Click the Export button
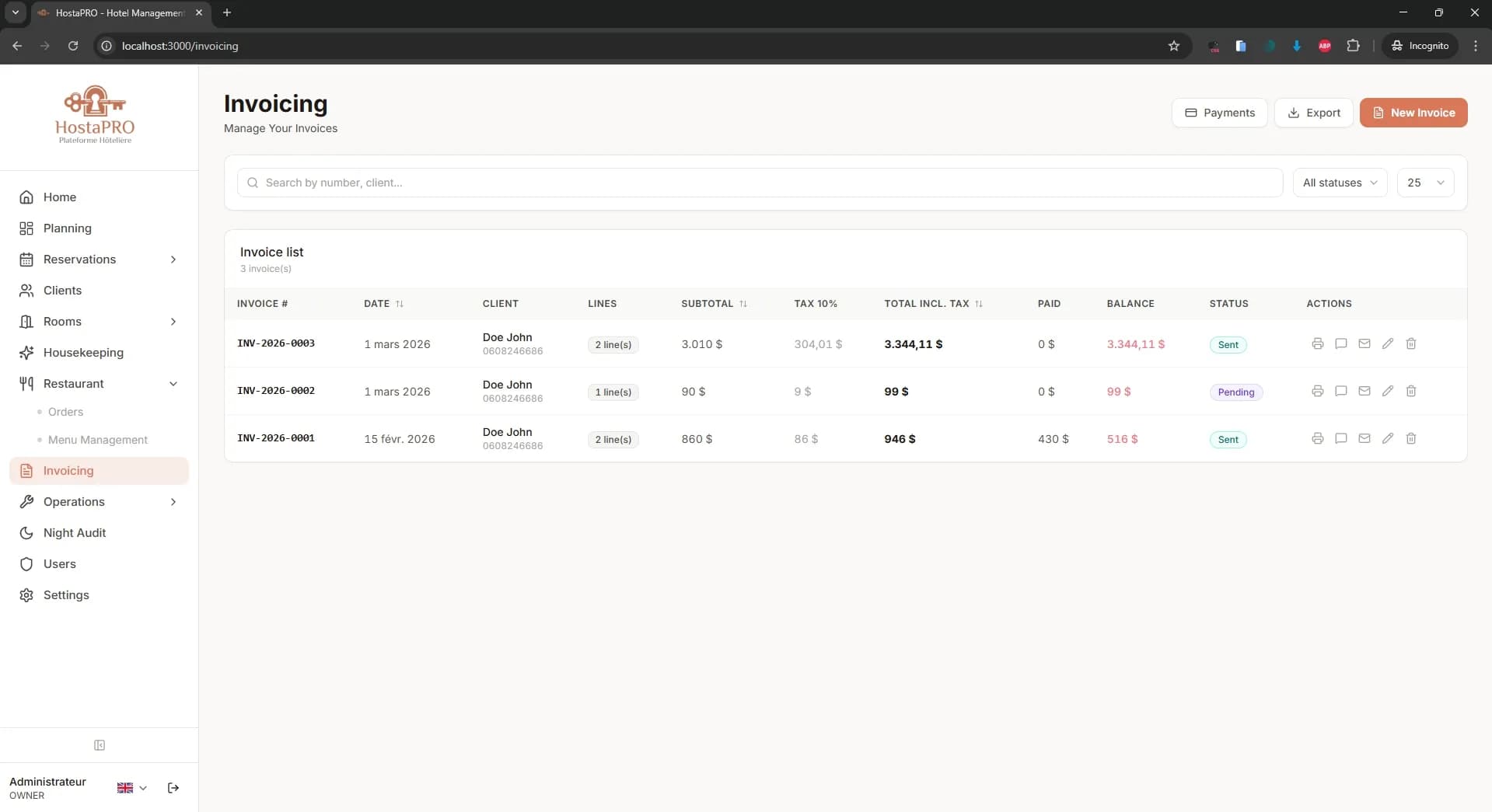This screenshot has width=1492, height=812. point(1313,113)
